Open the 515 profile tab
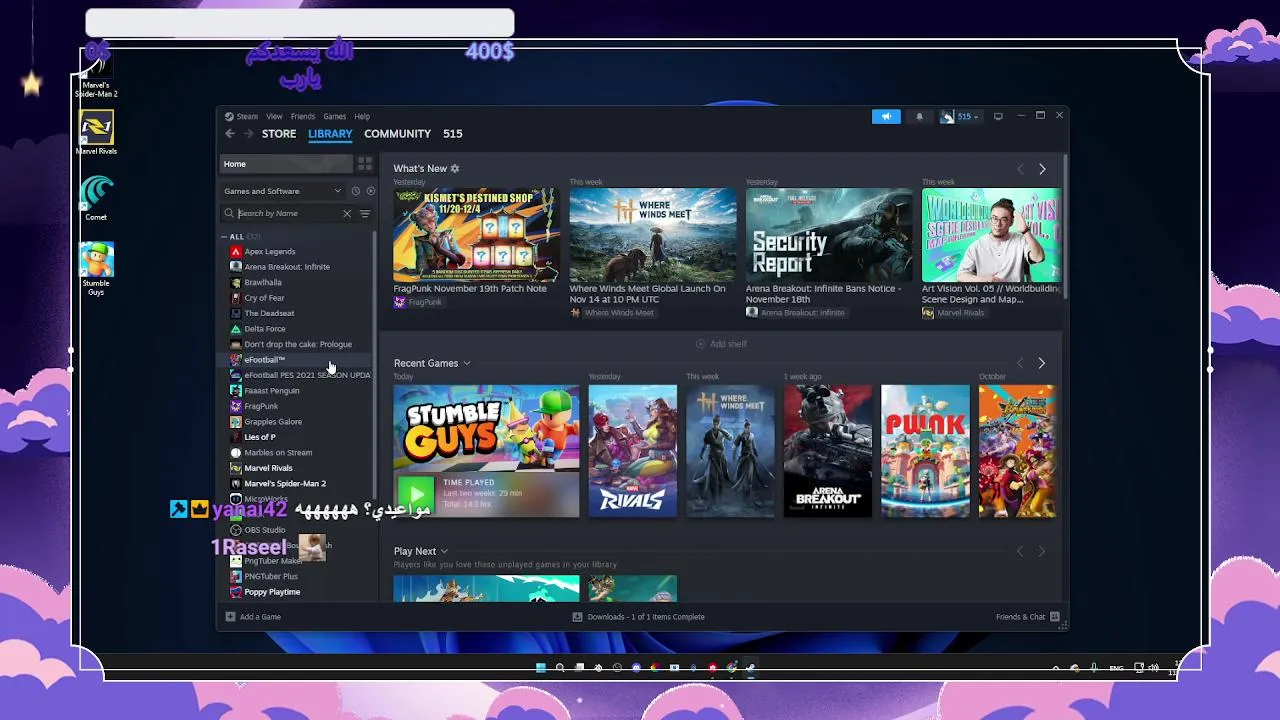 coord(453,134)
